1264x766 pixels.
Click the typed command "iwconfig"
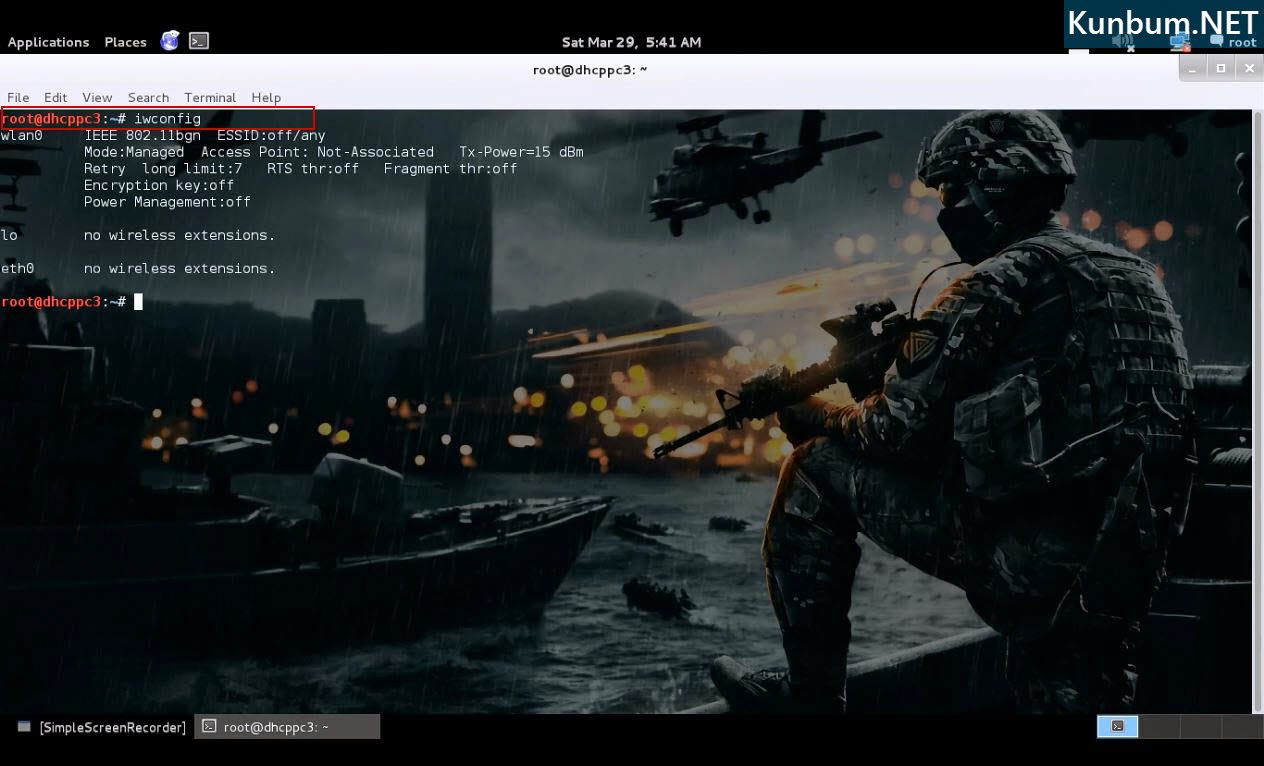coord(167,119)
